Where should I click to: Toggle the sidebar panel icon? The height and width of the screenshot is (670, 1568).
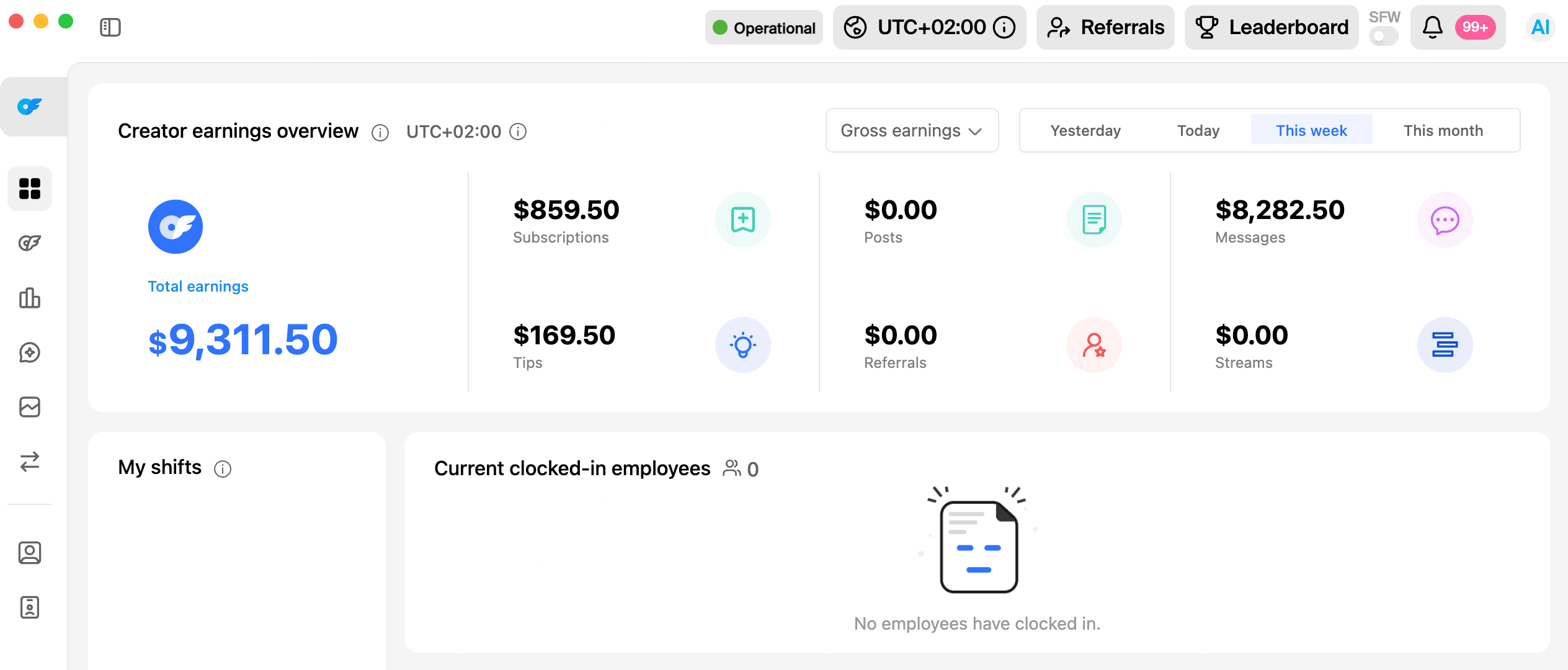(110, 27)
